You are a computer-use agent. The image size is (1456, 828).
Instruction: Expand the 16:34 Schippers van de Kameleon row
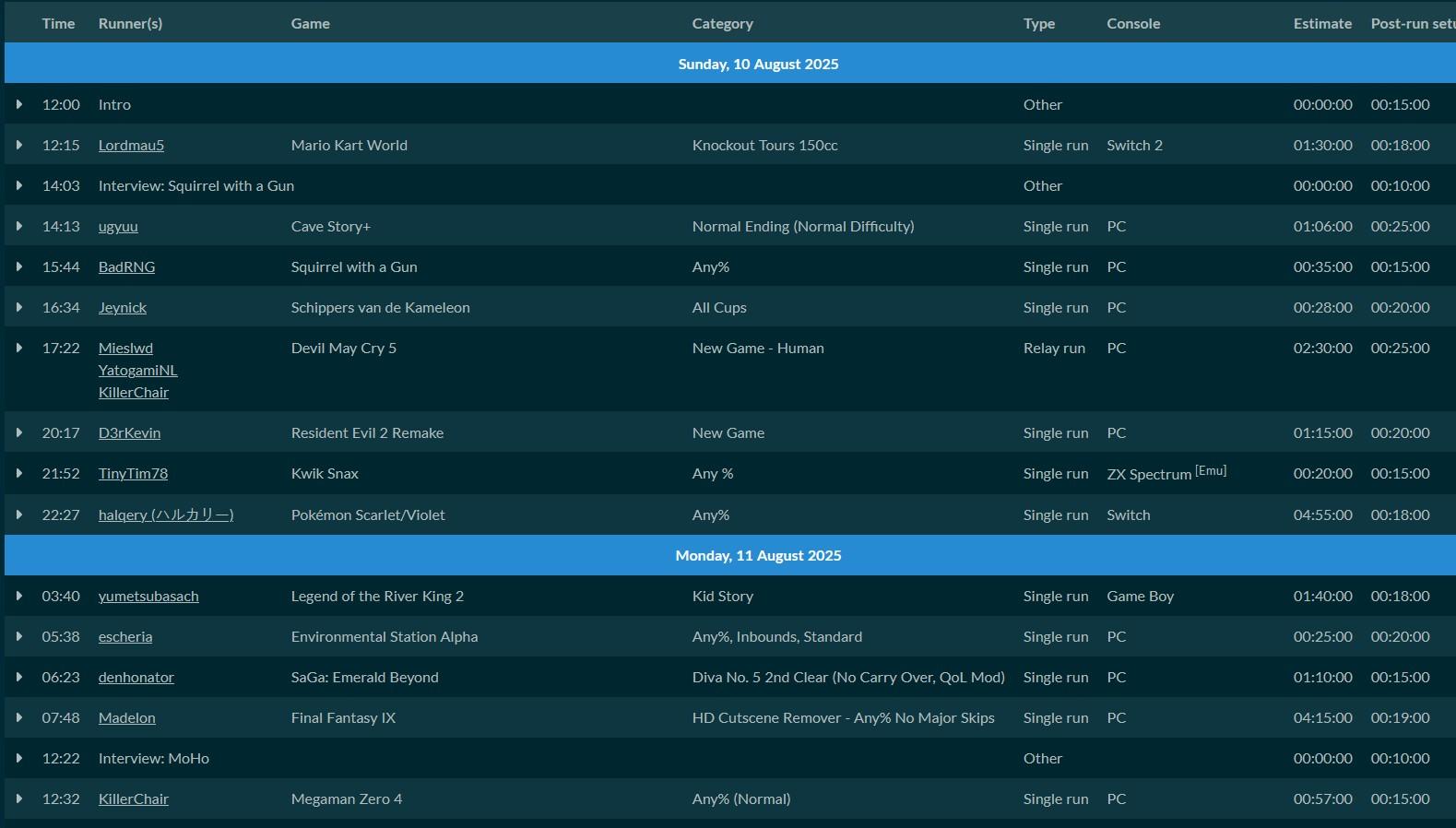point(18,307)
